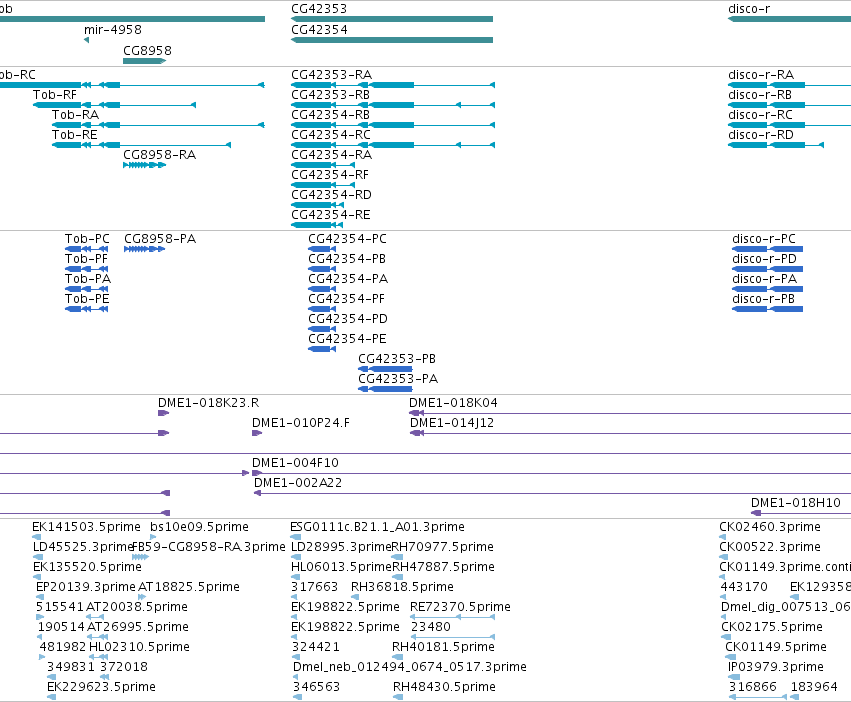Open protein Tob-PC

(86, 249)
